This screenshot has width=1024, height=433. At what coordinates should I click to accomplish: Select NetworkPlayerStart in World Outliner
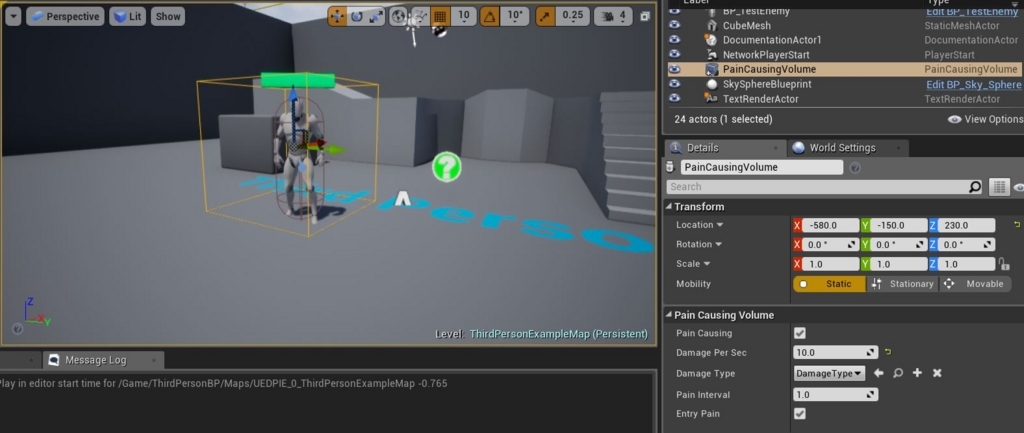pyautogui.click(x=767, y=55)
